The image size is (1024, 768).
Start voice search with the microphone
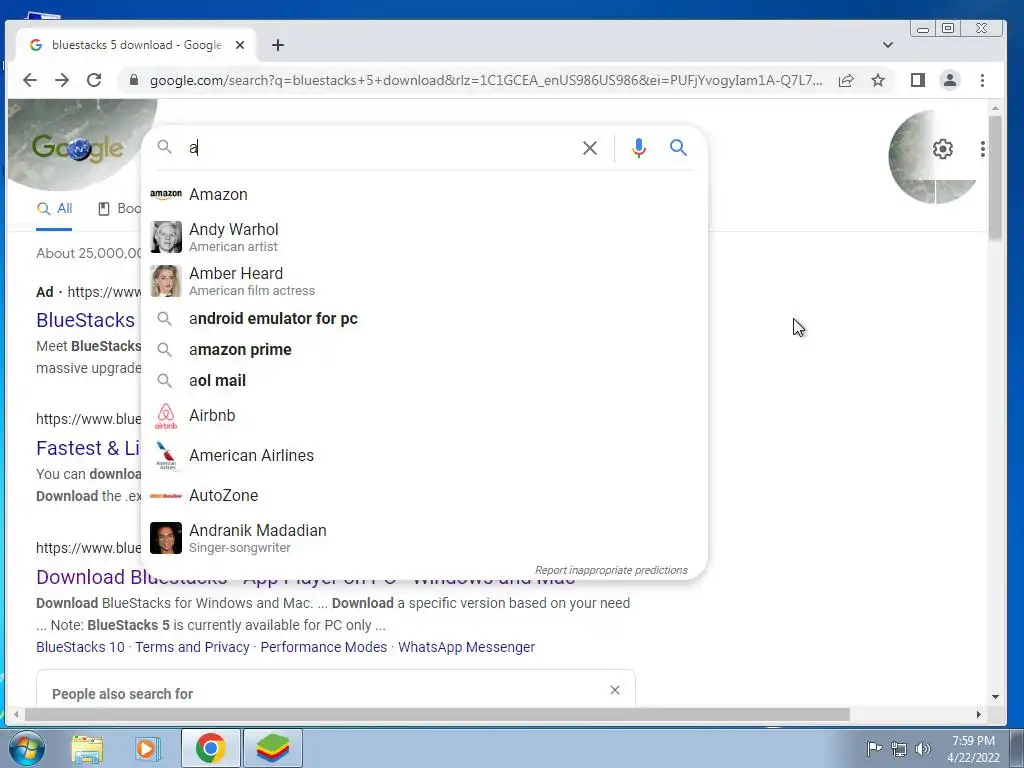(639, 148)
